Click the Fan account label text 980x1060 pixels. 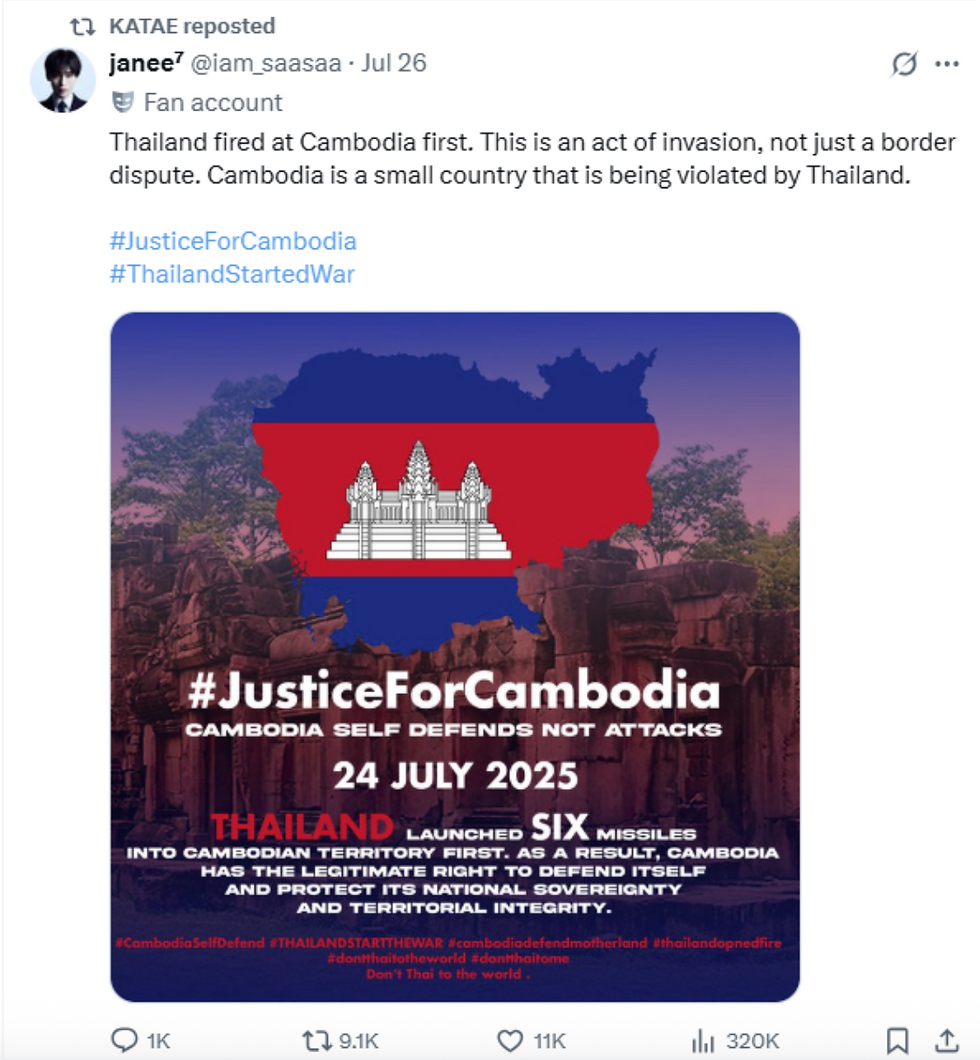213,102
